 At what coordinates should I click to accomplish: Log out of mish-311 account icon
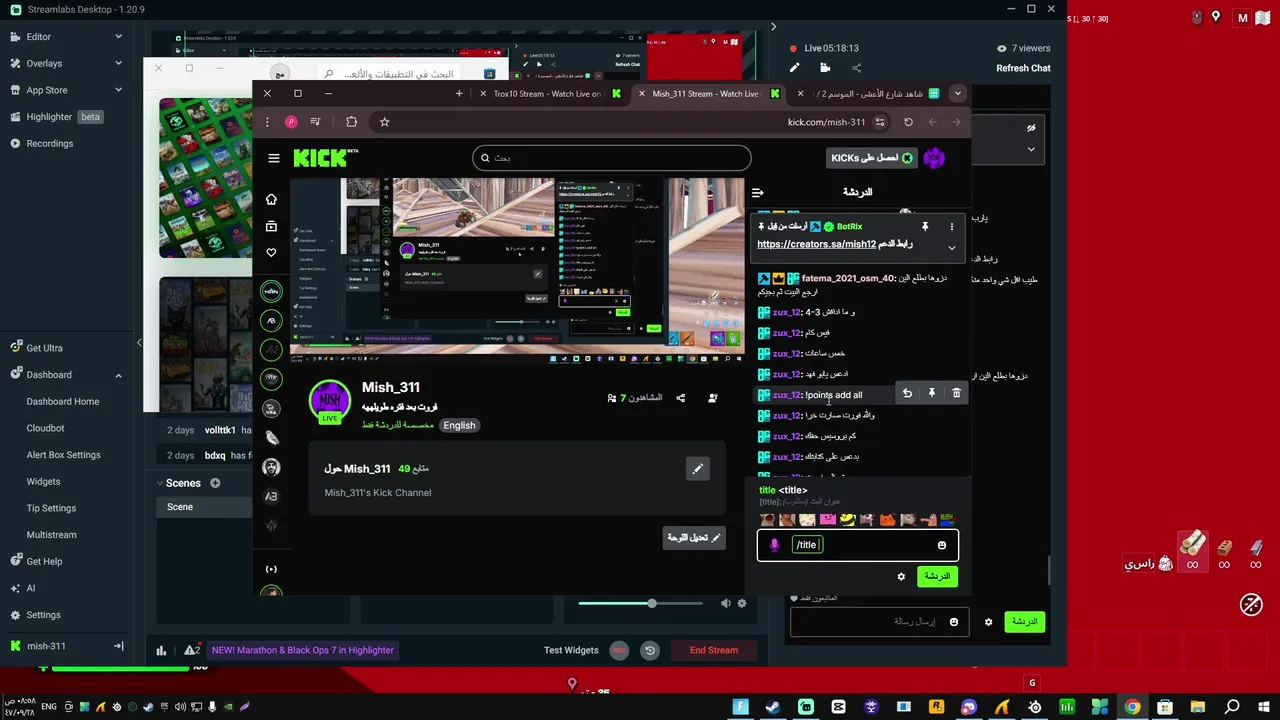pos(118,646)
